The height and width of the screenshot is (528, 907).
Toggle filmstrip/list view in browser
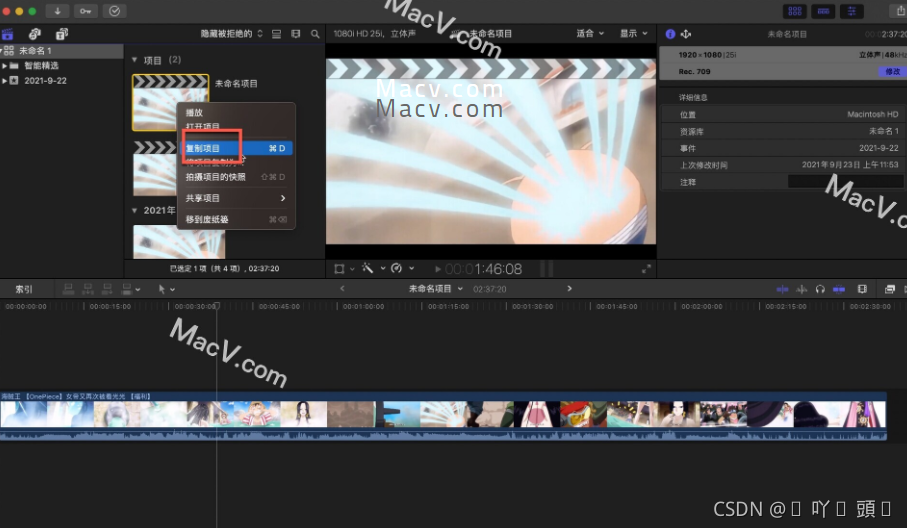click(x=276, y=34)
